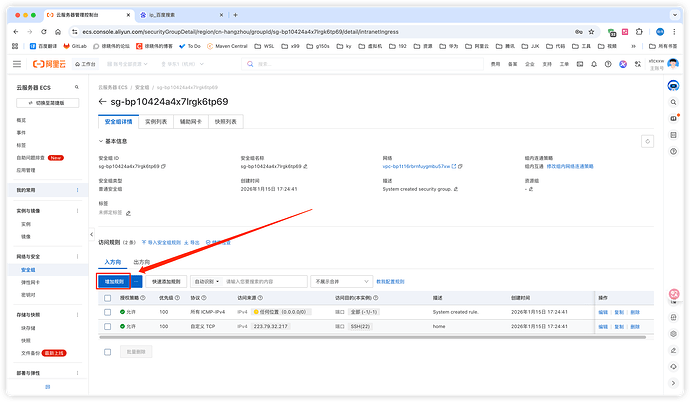Open the 实例列表 tab

[156, 122]
